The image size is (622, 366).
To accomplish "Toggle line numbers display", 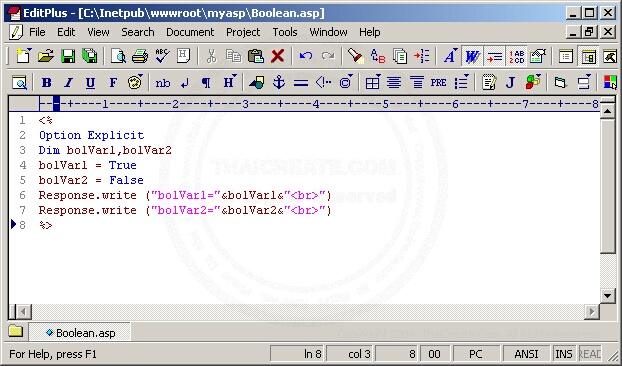I will tap(516, 56).
